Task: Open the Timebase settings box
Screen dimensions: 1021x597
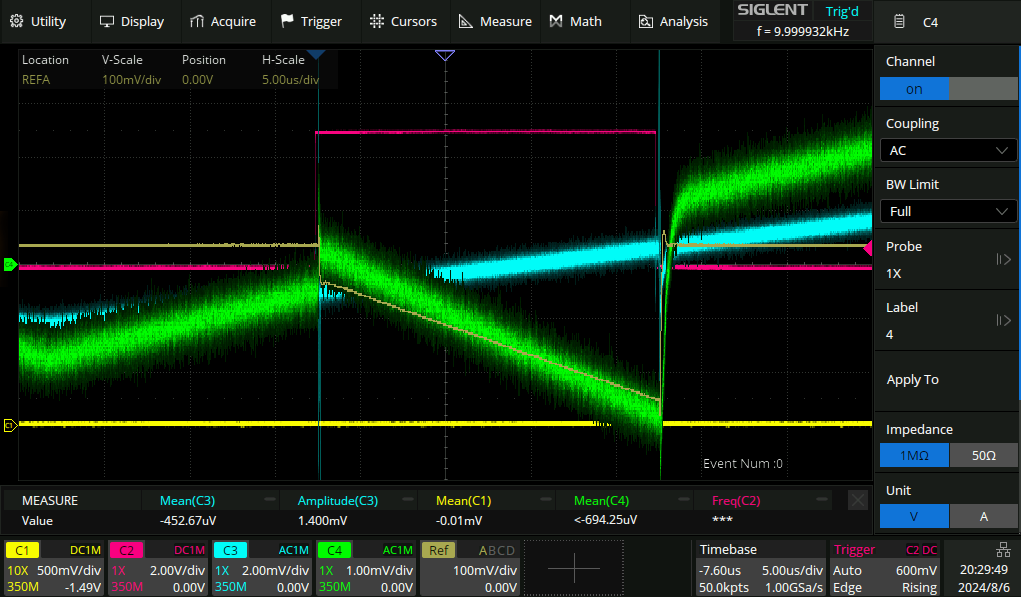Action: tap(759, 568)
